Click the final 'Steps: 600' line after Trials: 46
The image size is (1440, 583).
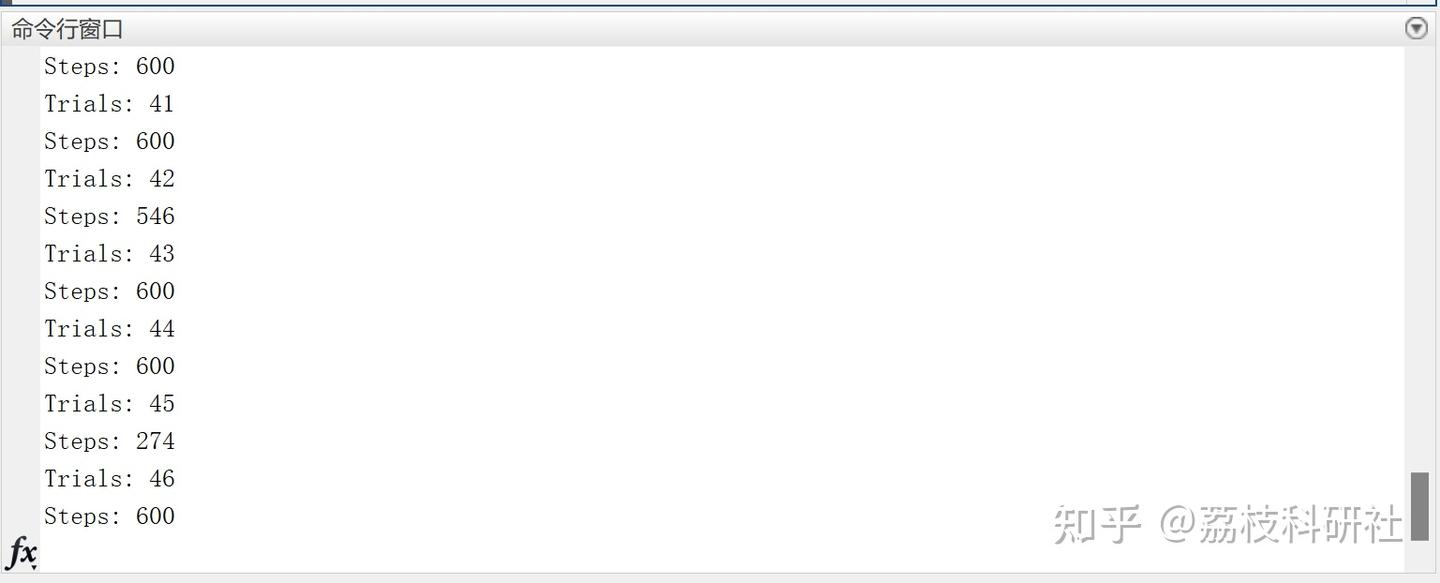pos(109,516)
